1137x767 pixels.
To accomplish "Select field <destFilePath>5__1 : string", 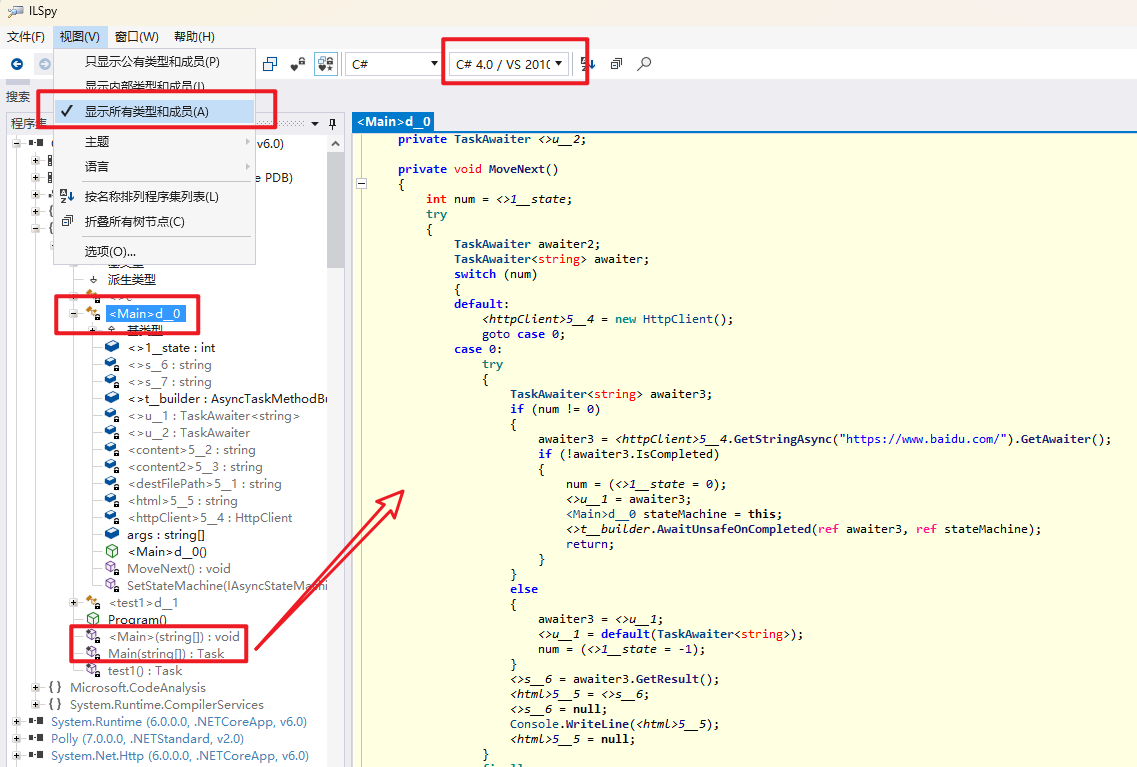I will pyautogui.click(x=204, y=484).
